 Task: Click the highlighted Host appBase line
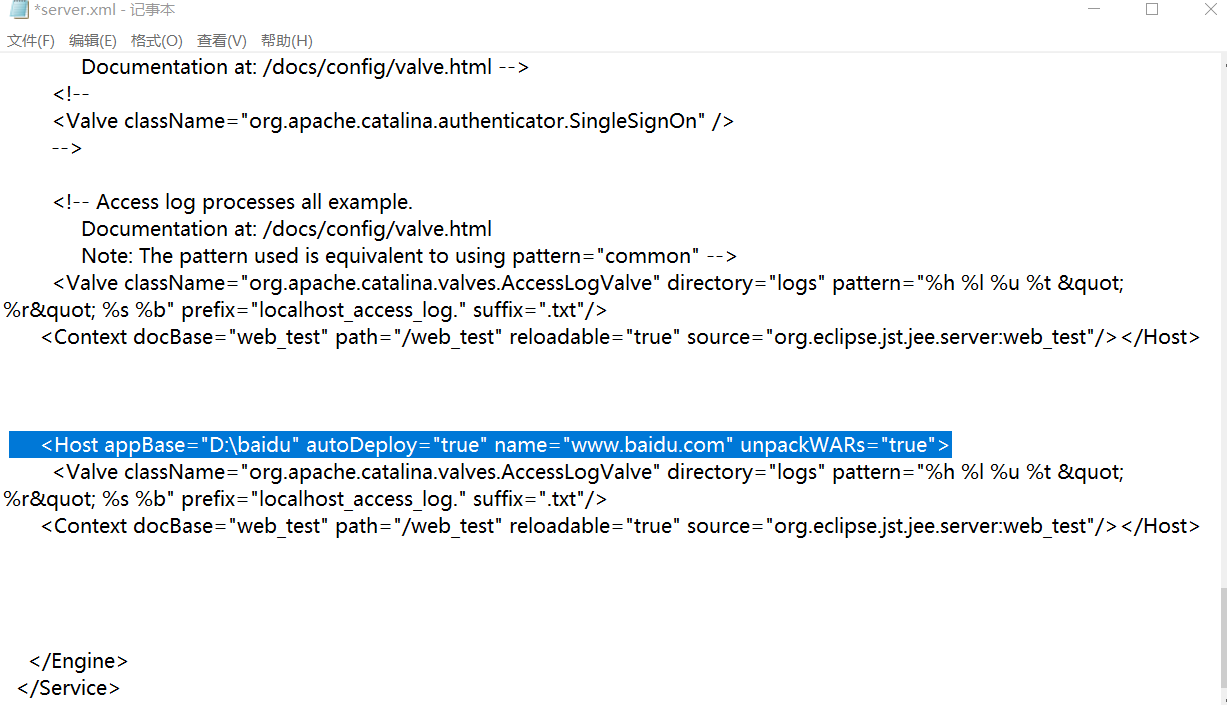coord(481,445)
